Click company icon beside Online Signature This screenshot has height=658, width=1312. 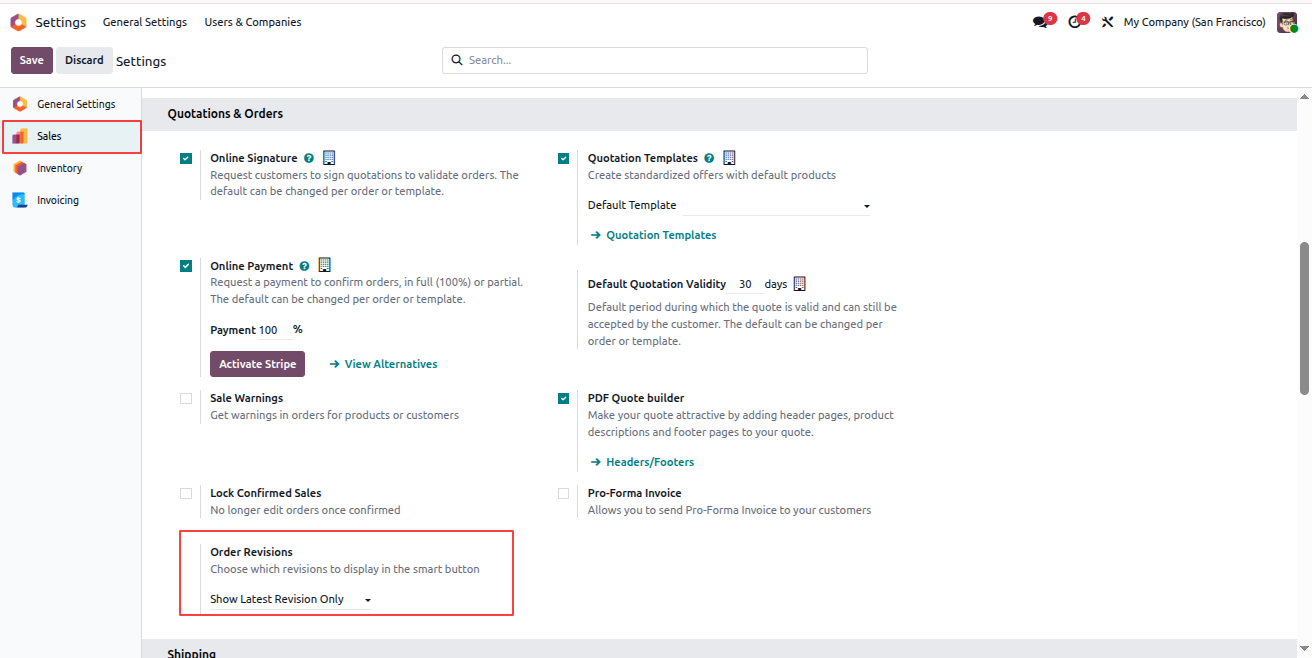(x=329, y=158)
